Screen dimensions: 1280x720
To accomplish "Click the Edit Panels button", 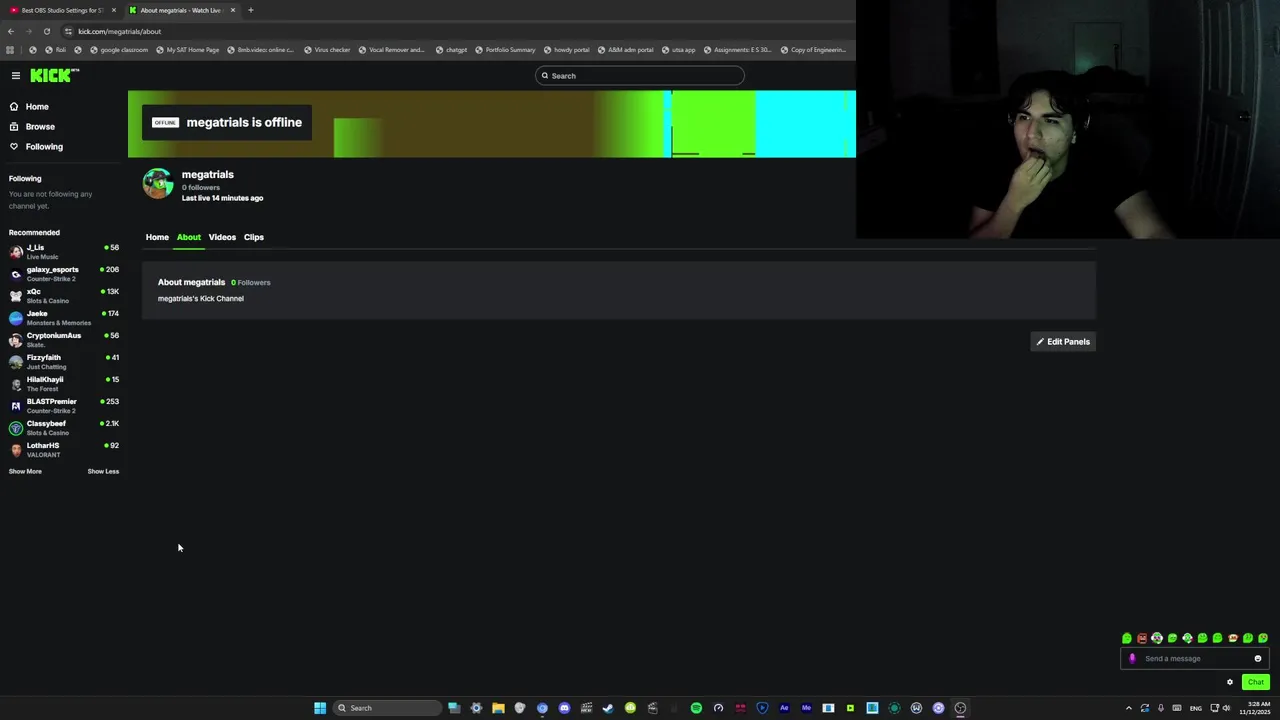I will (x=1063, y=342).
